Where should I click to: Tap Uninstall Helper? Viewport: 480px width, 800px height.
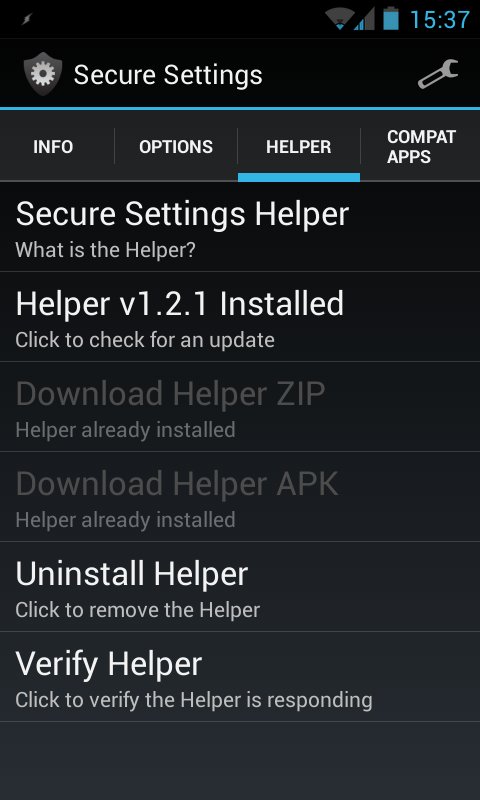tap(240, 586)
